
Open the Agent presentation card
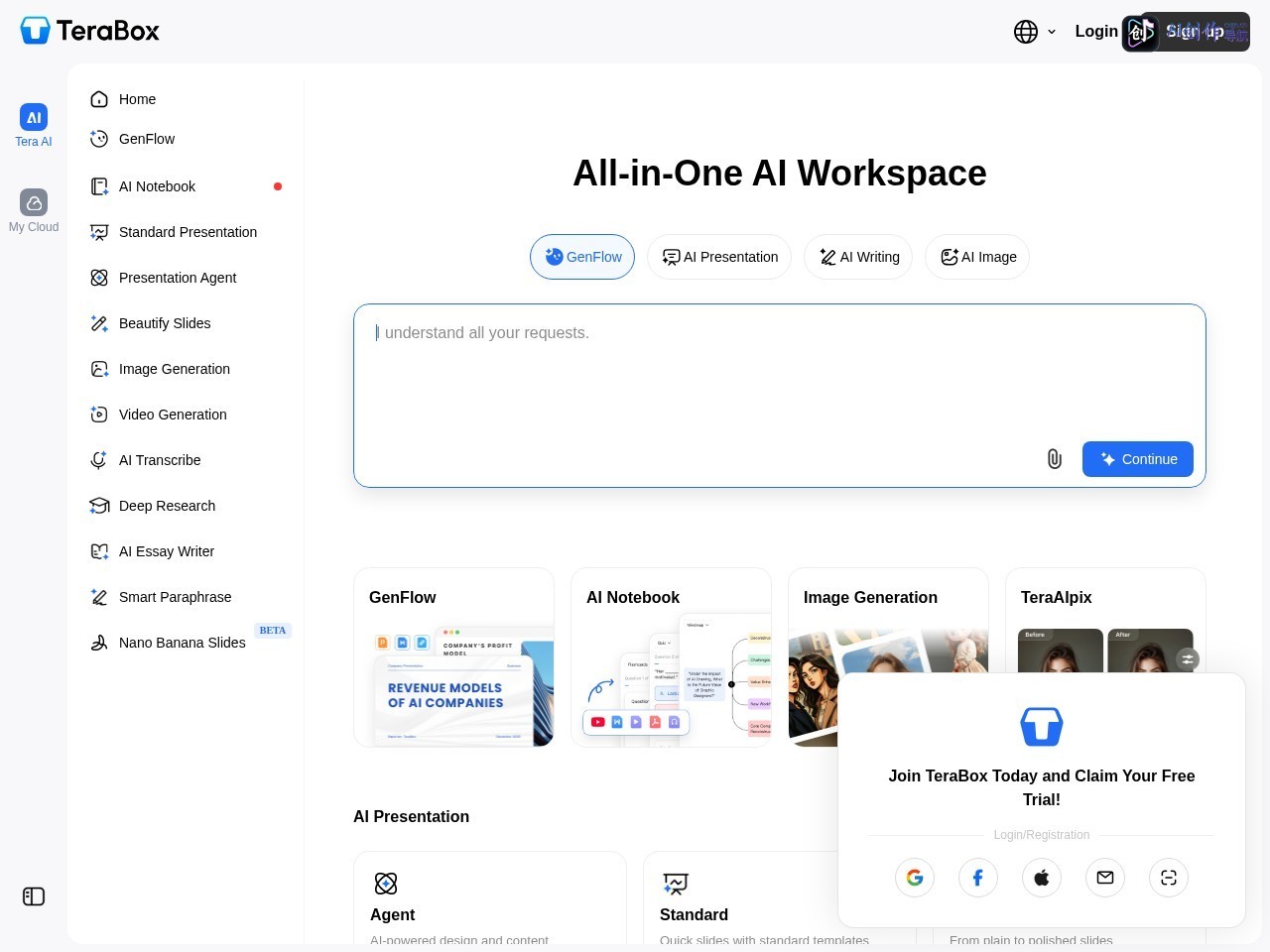pos(490,897)
